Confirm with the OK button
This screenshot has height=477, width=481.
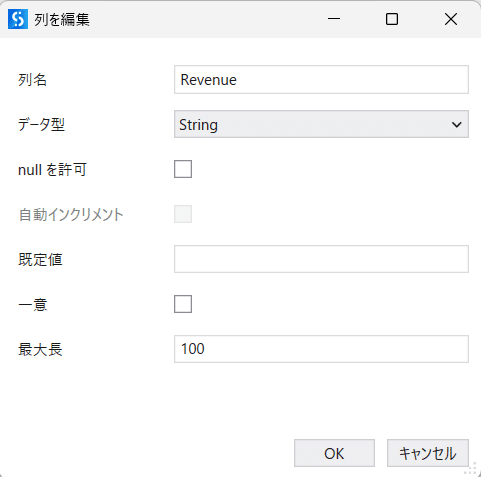[334, 453]
